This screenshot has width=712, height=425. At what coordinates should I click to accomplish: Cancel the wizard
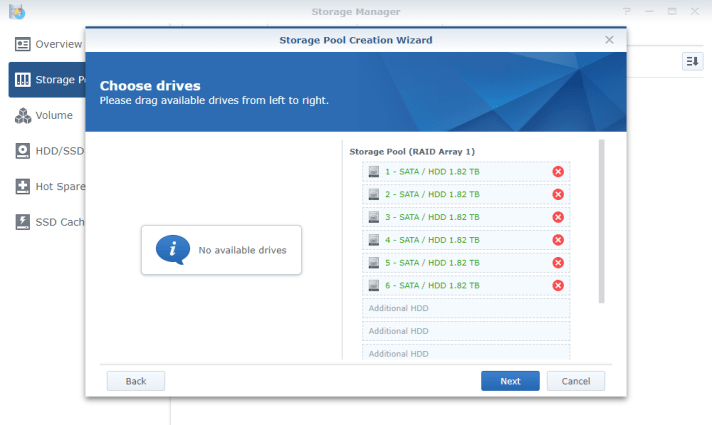[x=575, y=381]
